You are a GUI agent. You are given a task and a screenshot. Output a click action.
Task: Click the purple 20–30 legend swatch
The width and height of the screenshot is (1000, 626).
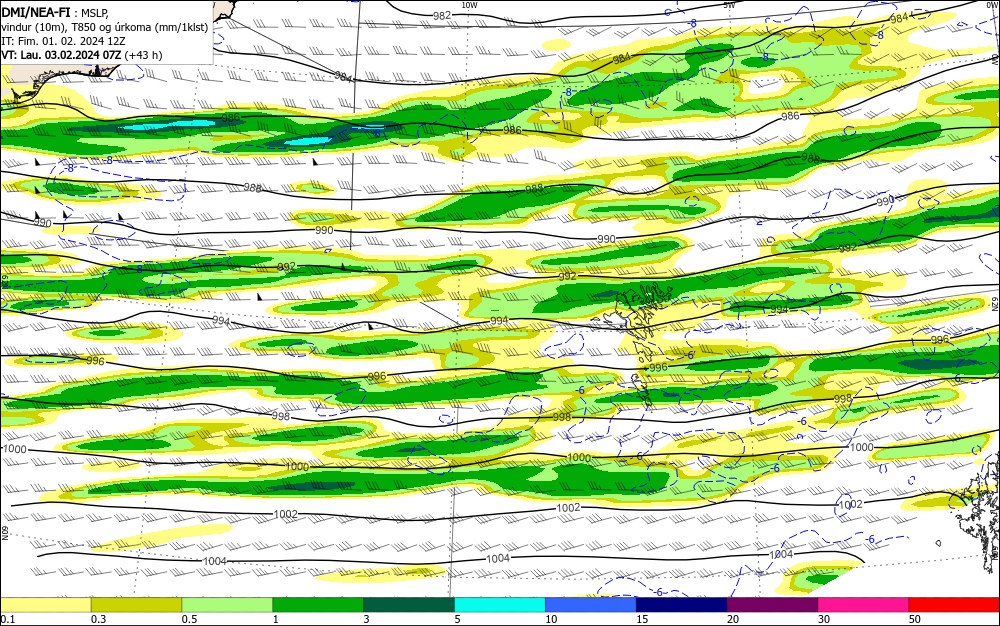[x=773, y=605]
